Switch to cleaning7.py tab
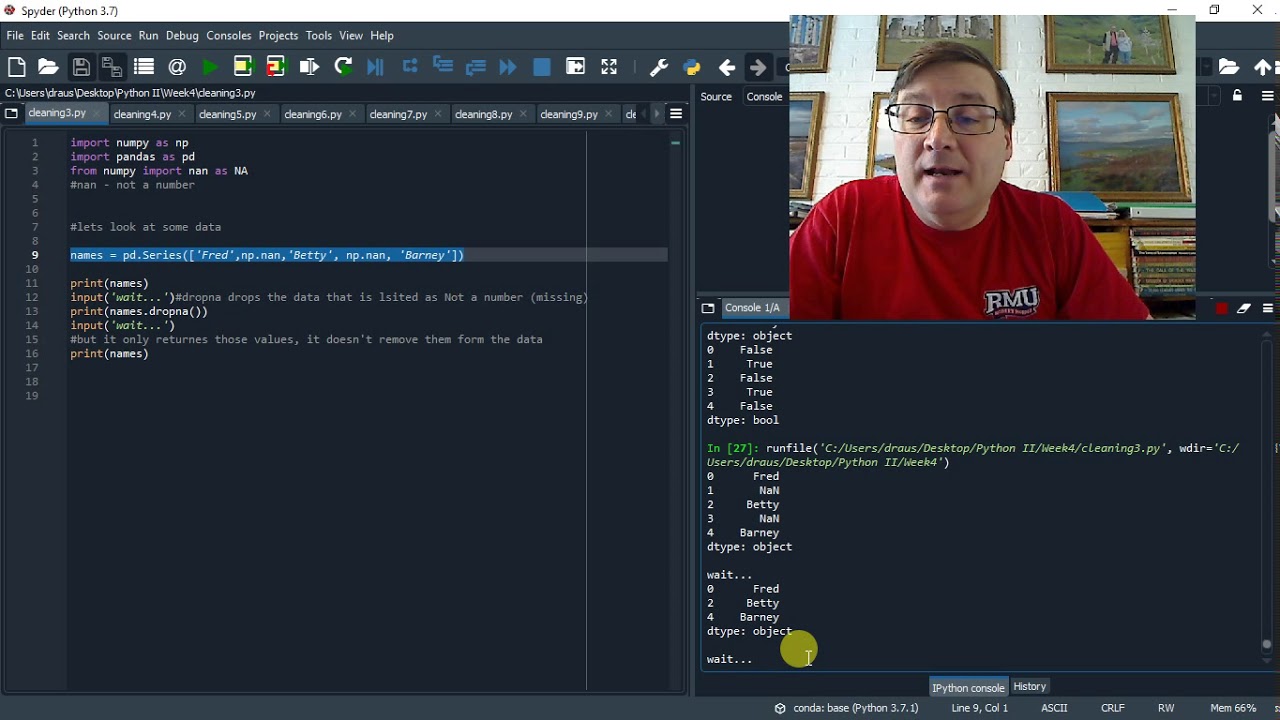The width and height of the screenshot is (1280, 720). coord(398,114)
